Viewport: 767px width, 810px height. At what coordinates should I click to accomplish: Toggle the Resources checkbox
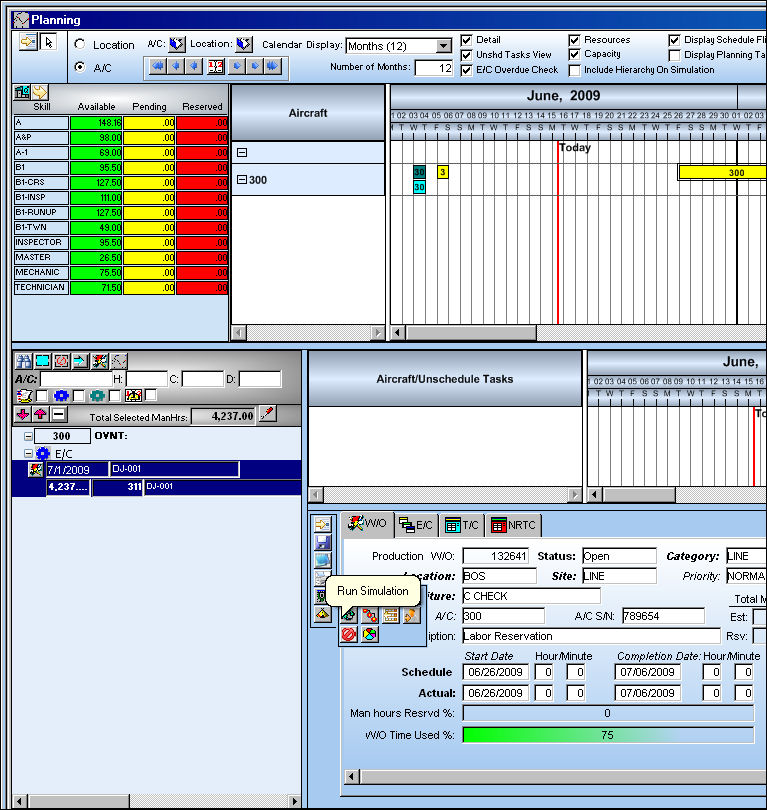point(574,40)
